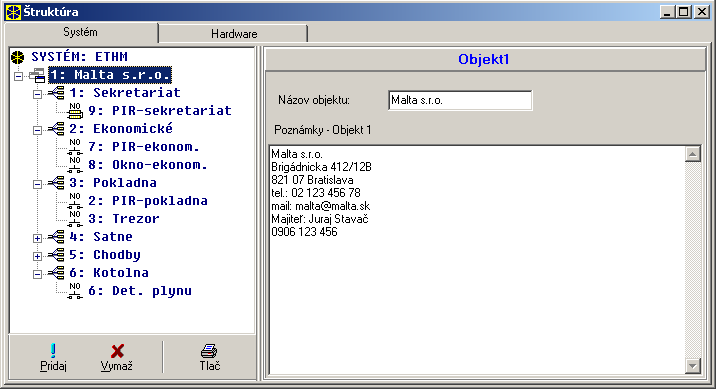Viewport: 716px width, 389px height.
Task: Click the note line '821 07 Bratislava'
Action: [x=312, y=180]
